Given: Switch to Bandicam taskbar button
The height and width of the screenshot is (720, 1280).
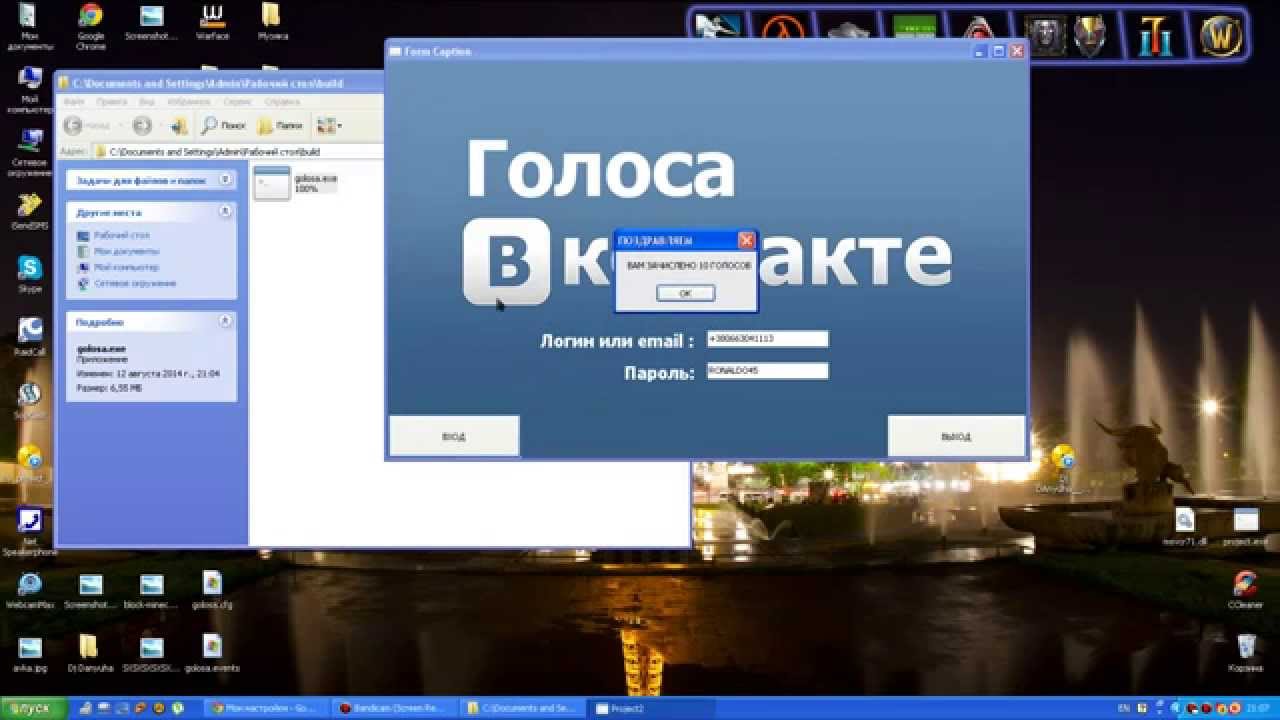Looking at the screenshot, I should 397,708.
